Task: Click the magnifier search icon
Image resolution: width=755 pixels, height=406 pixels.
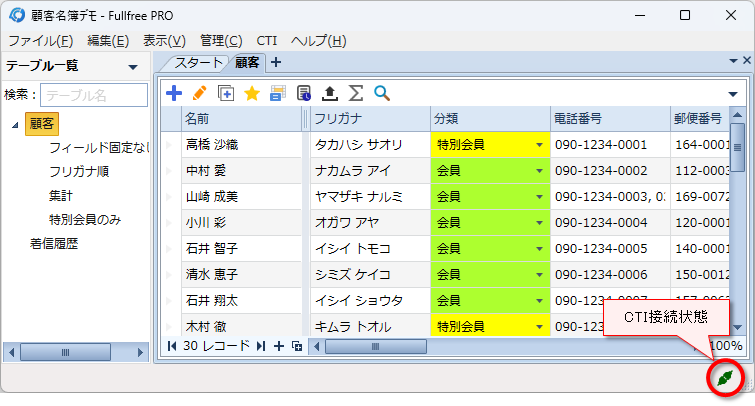Action: (382, 93)
